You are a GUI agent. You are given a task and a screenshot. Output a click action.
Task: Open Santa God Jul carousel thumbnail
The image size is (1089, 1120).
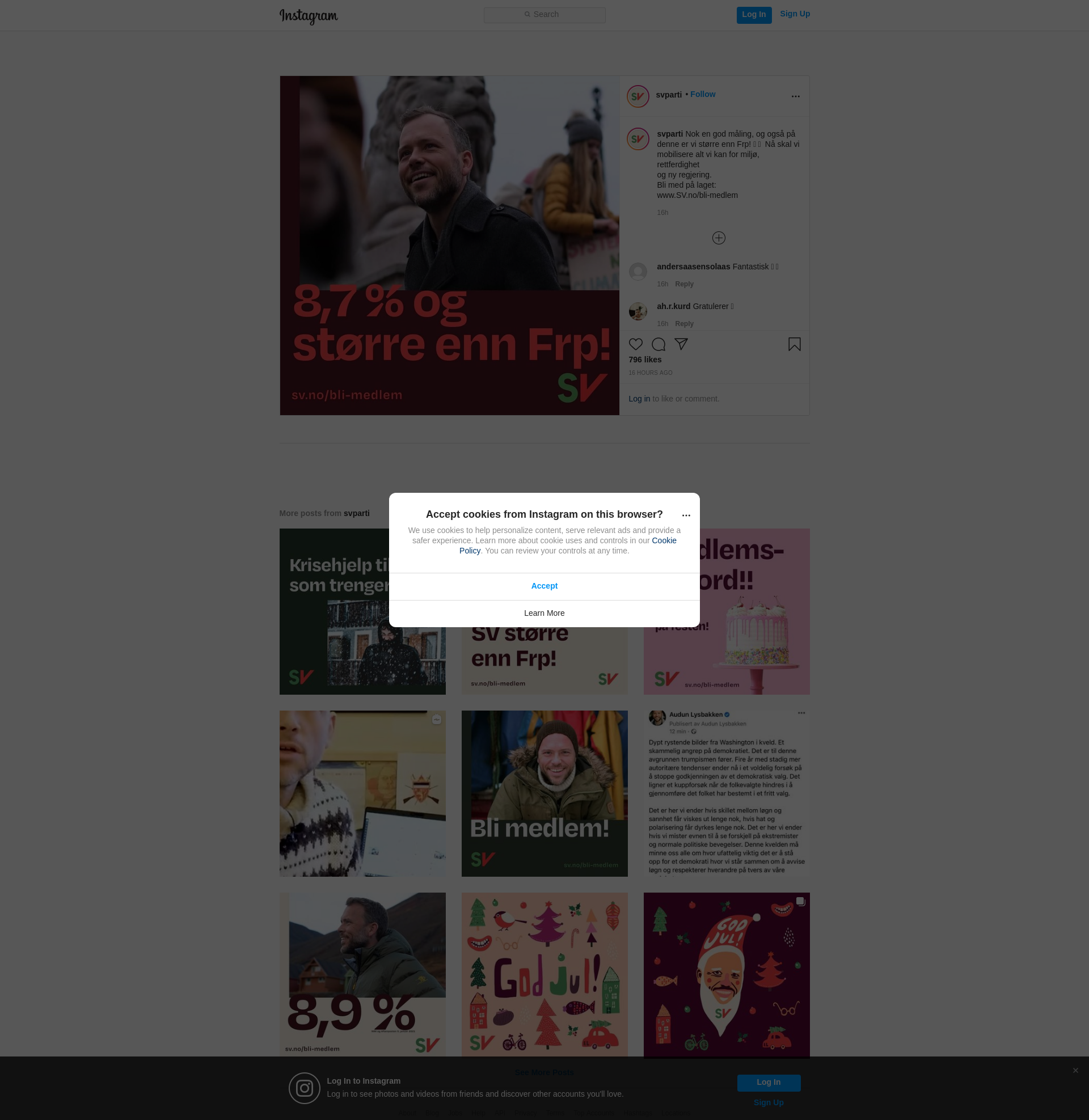click(x=727, y=975)
